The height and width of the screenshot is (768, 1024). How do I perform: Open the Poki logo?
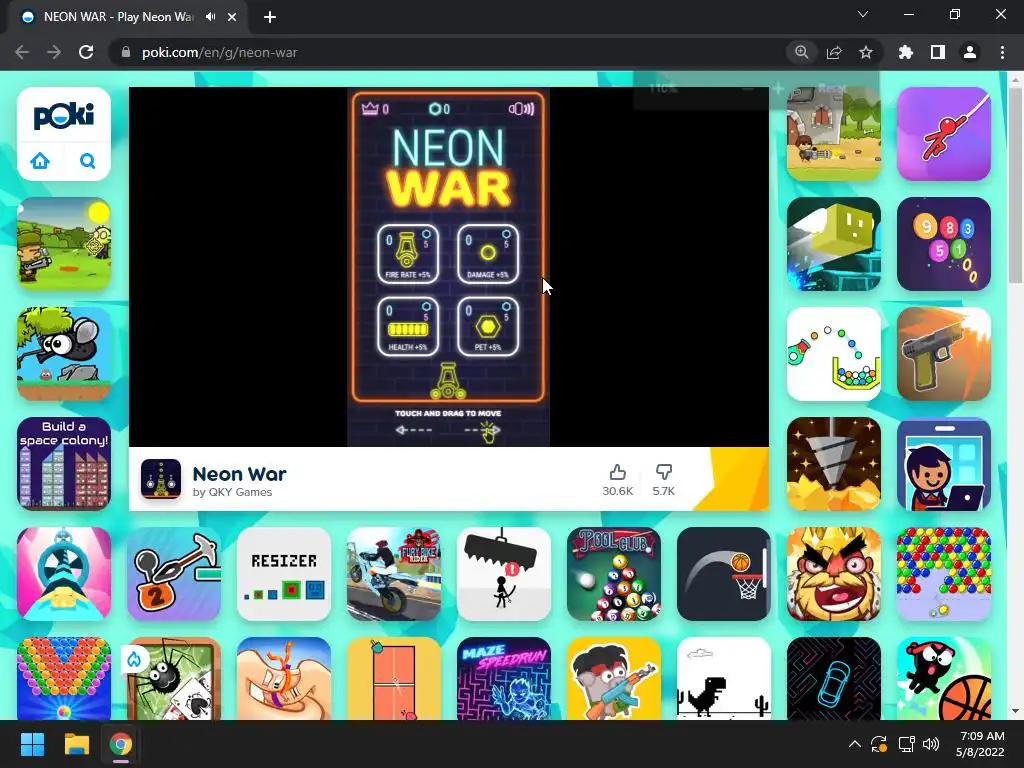tap(64, 116)
